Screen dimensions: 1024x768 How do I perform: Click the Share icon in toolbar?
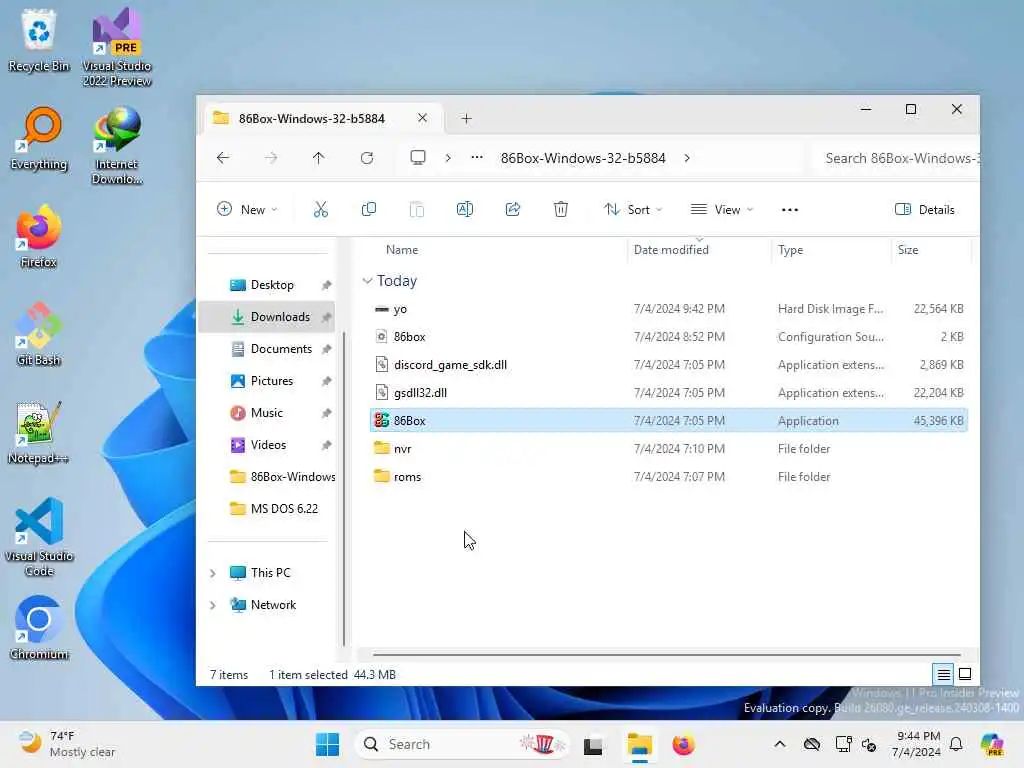tap(513, 210)
